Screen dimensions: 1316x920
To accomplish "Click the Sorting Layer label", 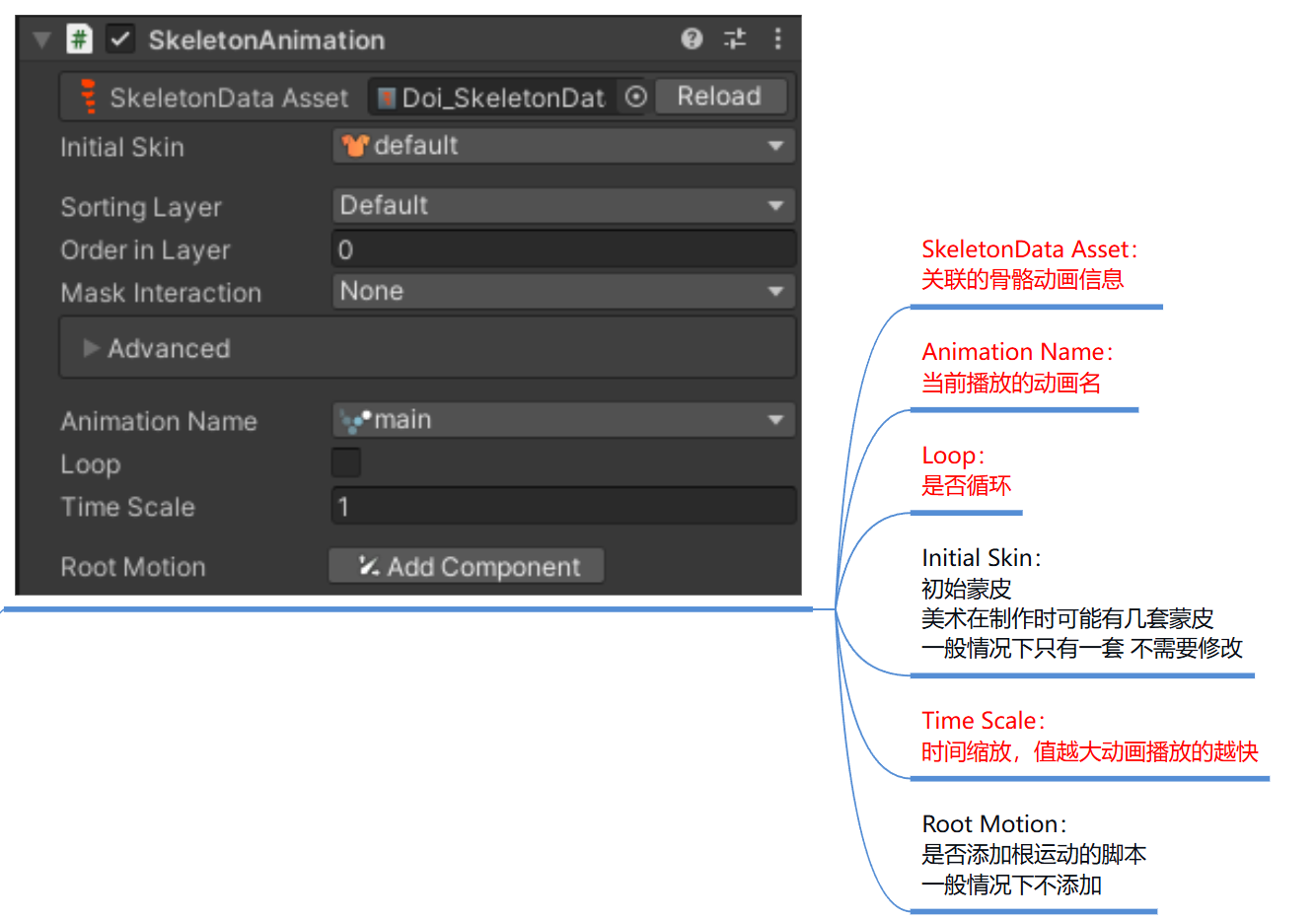I will [141, 208].
